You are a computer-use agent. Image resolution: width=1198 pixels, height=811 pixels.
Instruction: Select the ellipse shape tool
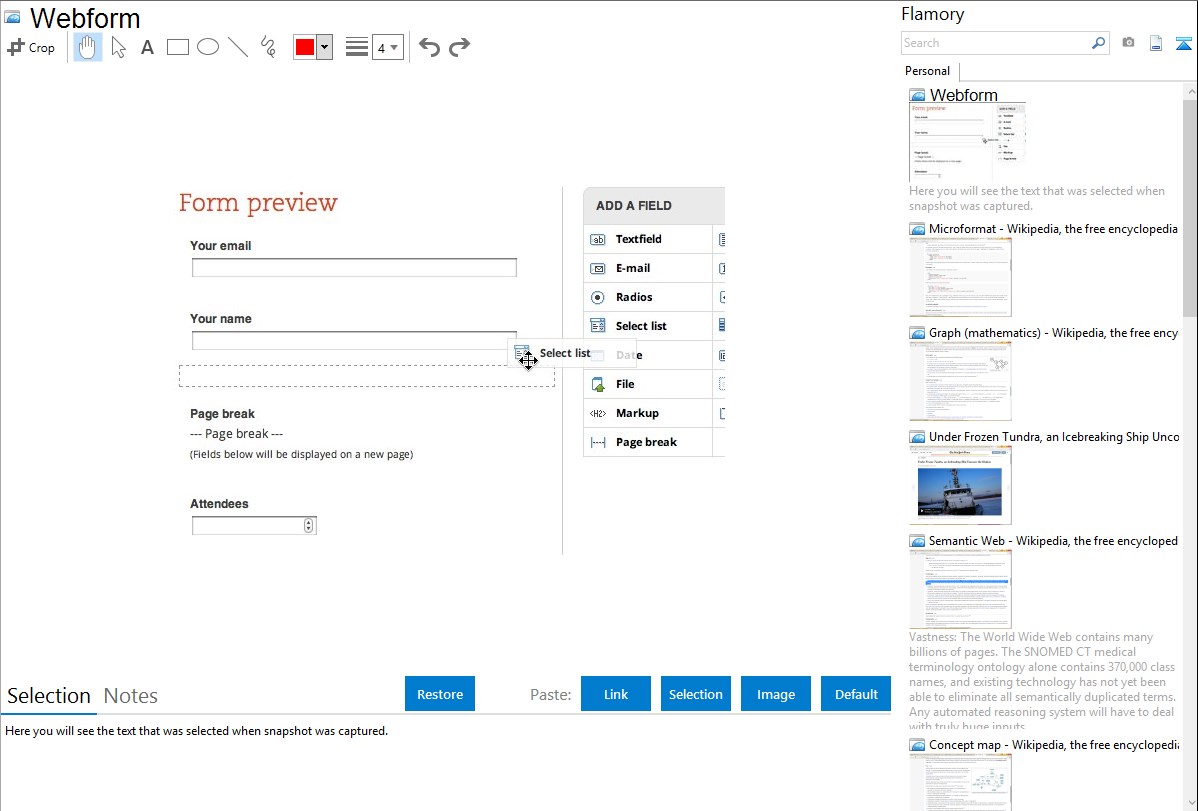[x=208, y=47]
